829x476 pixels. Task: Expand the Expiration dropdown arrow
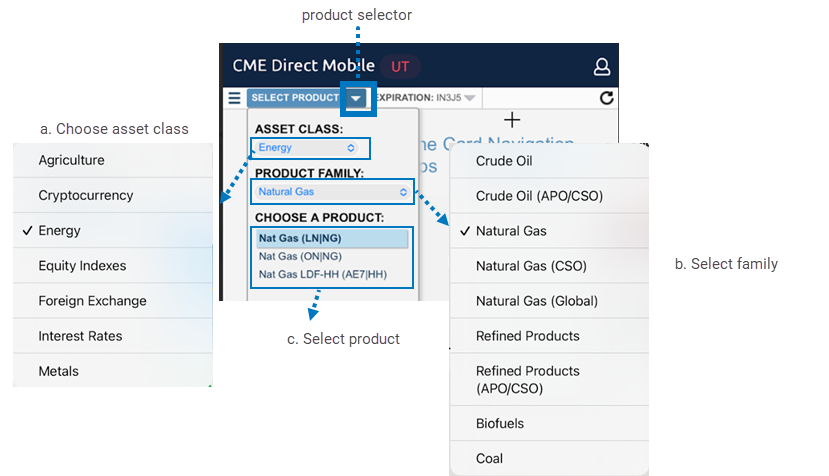tap(470, 98)
